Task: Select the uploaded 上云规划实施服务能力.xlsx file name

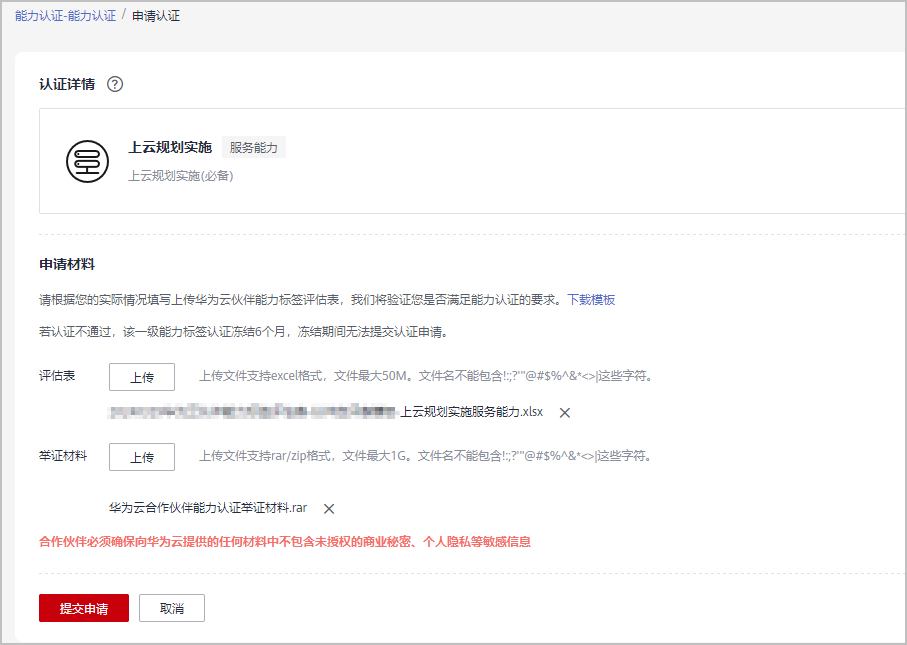Action: pyautogui.click(x=326, y=412)
